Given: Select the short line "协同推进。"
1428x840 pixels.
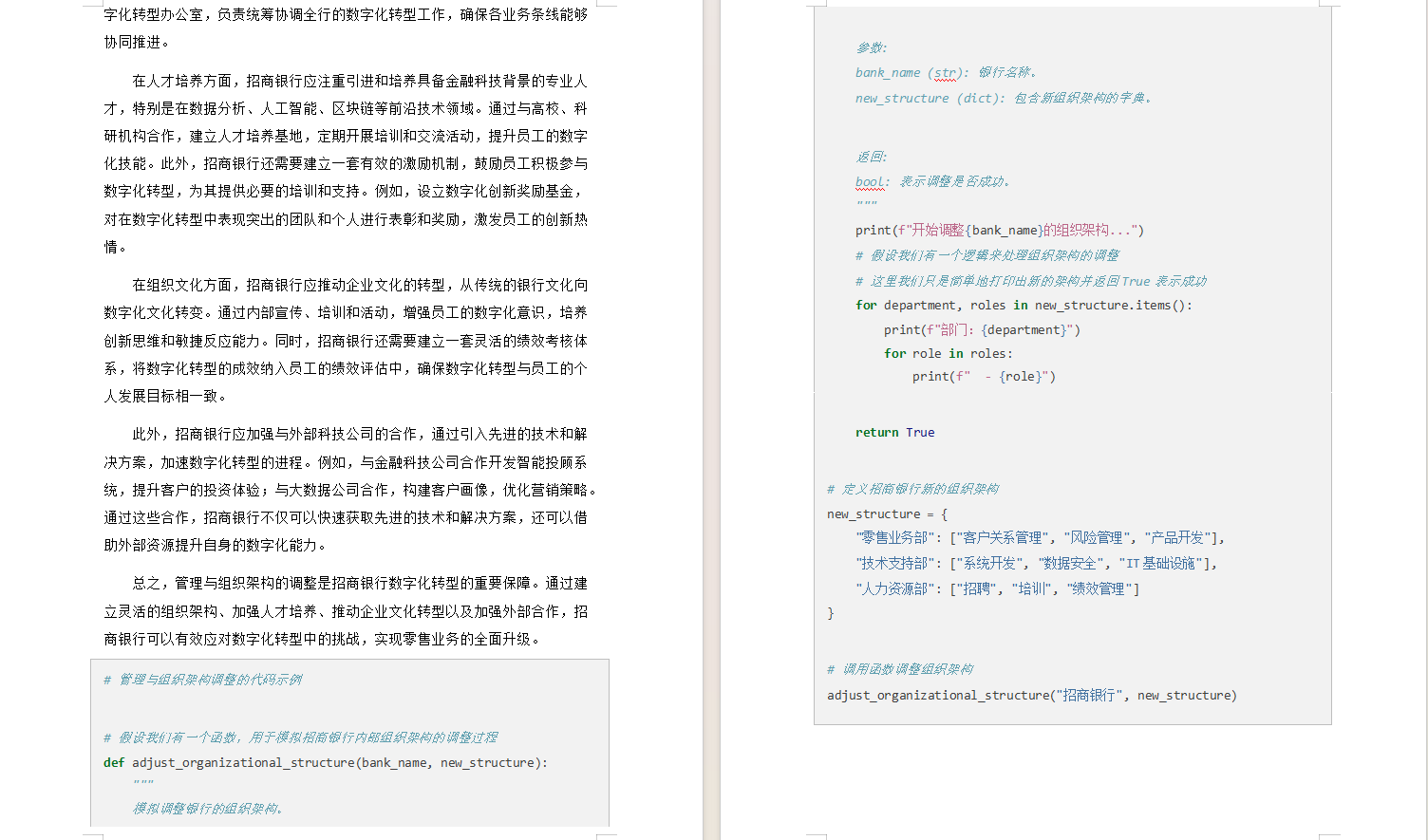Looking at the screenshot, I should coord(138,42).
